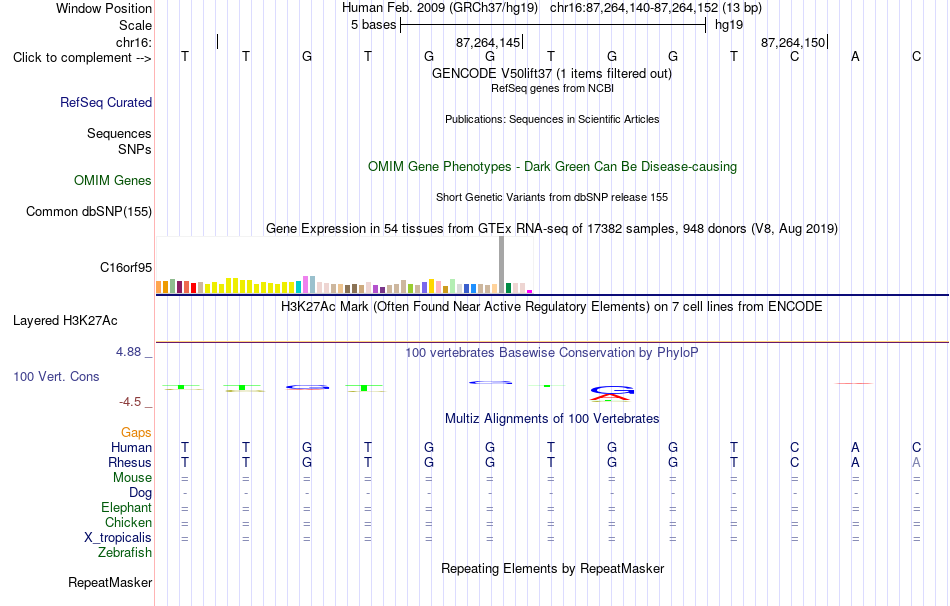Click the hg19 label beside the scale bar
This screenshot has width=950, height=606.
click(729, 25)
